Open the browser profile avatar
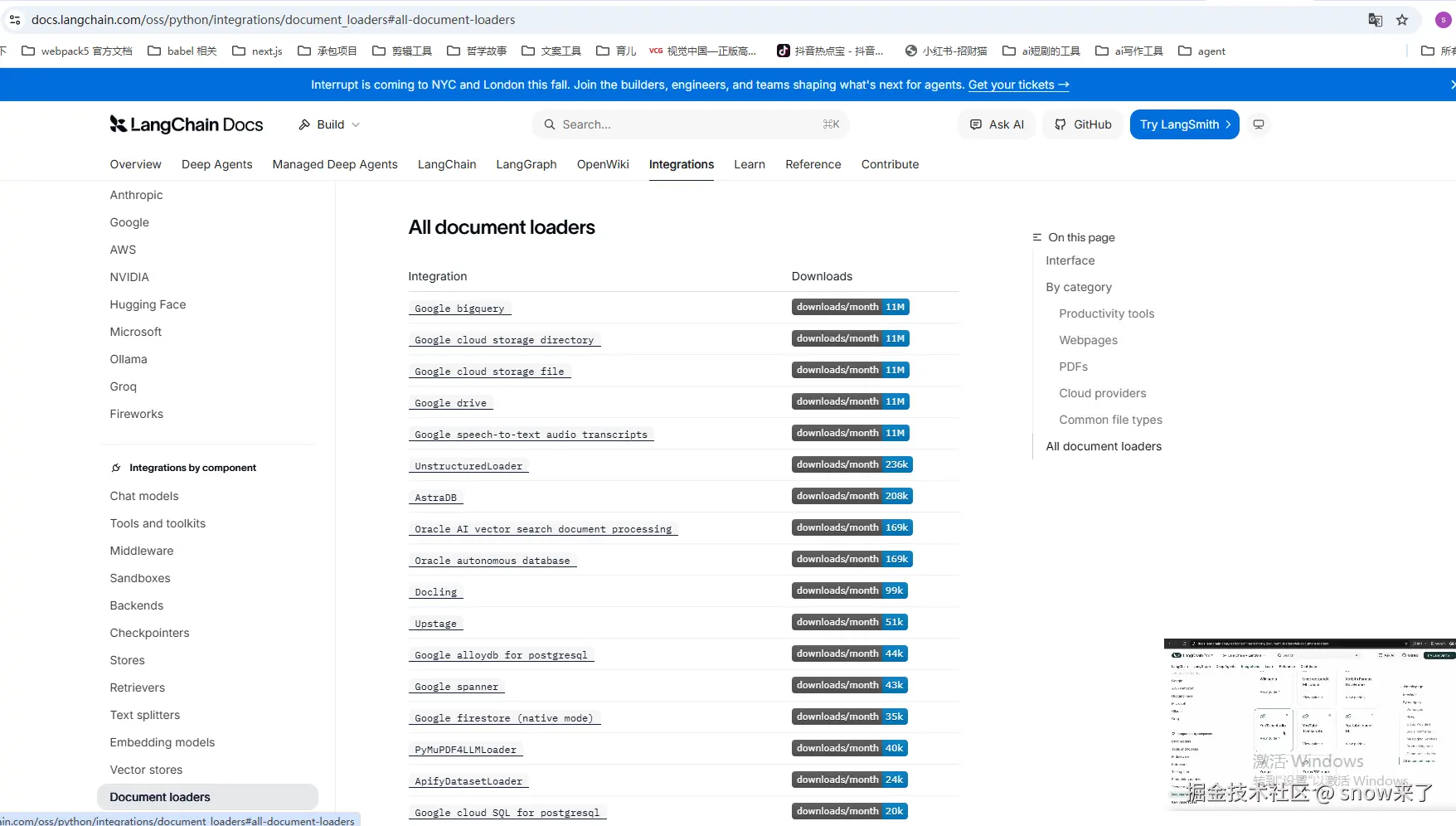This screenshot has width=1456, height=826. 1444,20
